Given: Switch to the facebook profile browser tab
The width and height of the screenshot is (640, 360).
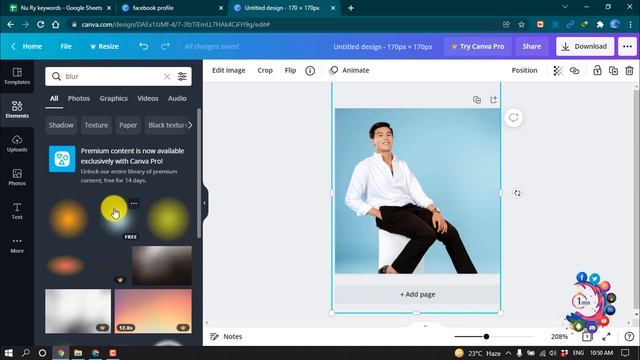Looking at the screenshot, I should pyautogui.click(x=171, y=8).
